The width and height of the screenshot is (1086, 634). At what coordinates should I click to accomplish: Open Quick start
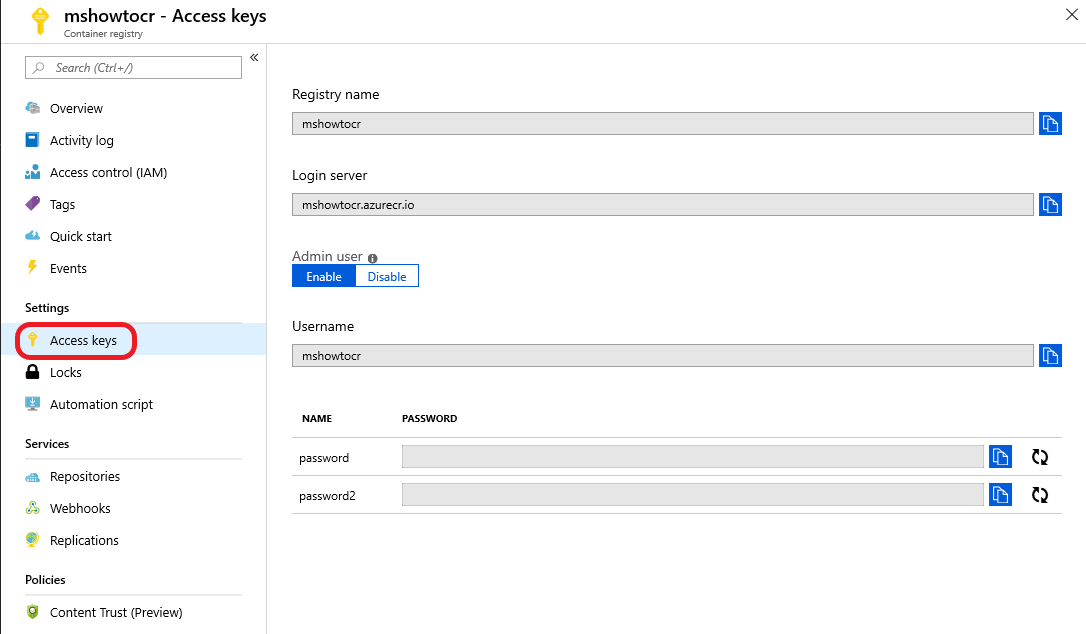pyautogui.click(x=80, y=236)
